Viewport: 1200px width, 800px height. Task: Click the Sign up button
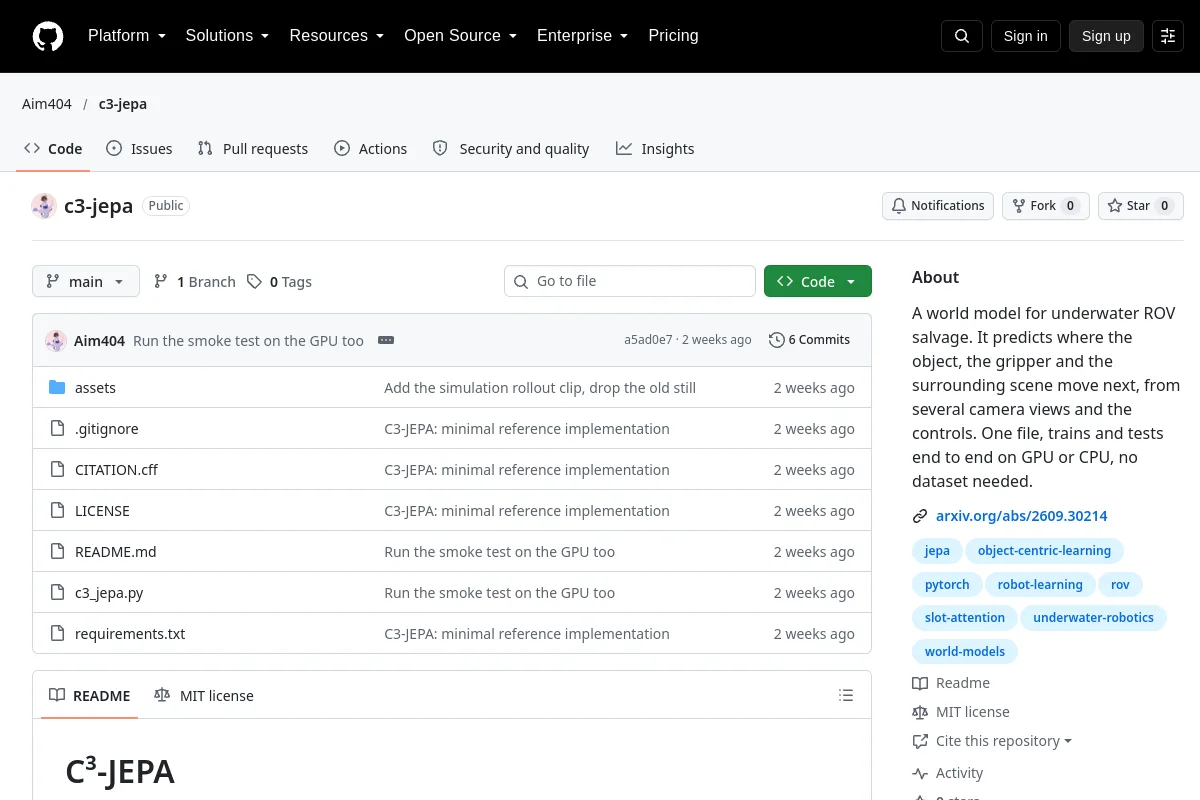(1106, 36)
